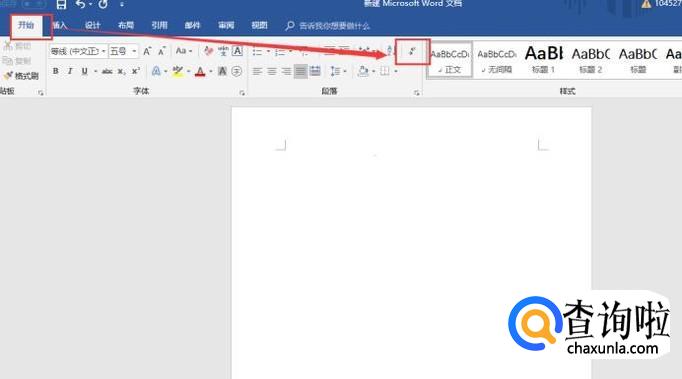Toggle Italic formatting button
The width and height of the screenshot is (682, 379).
(70, 71)
